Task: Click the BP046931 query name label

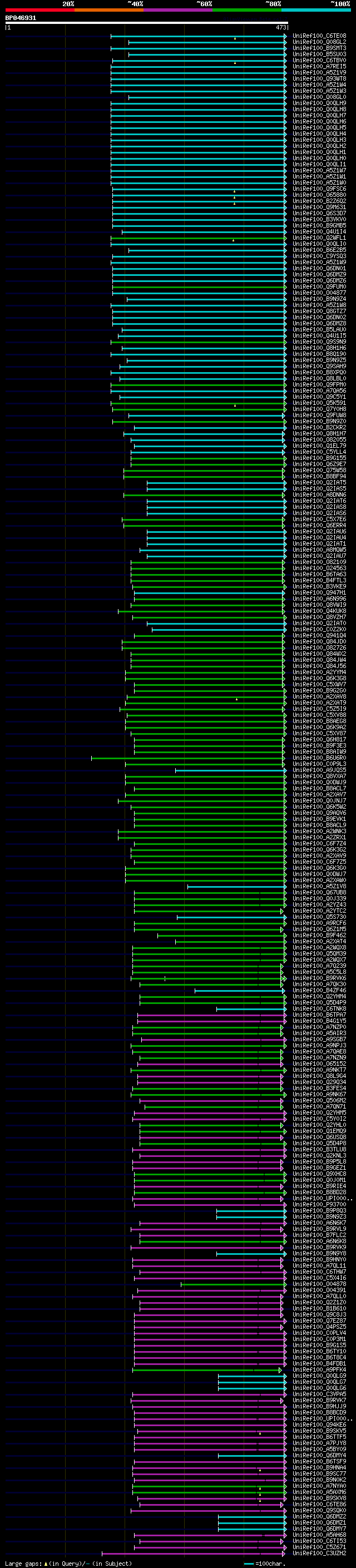Action: [21, 18]
